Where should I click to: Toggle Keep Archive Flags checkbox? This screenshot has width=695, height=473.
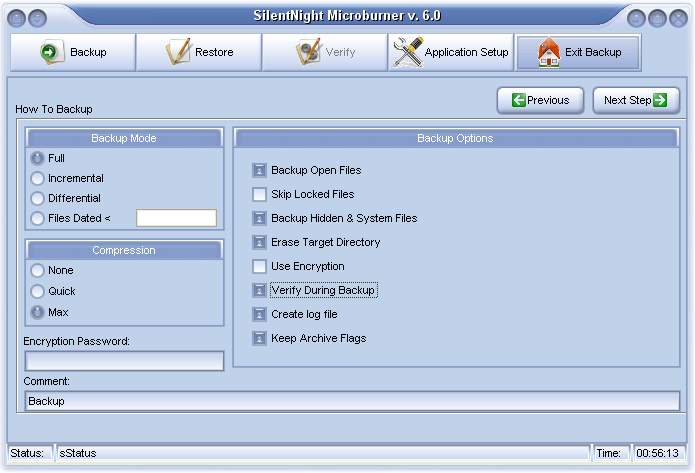pyautogui.click(x=259, y=338)
